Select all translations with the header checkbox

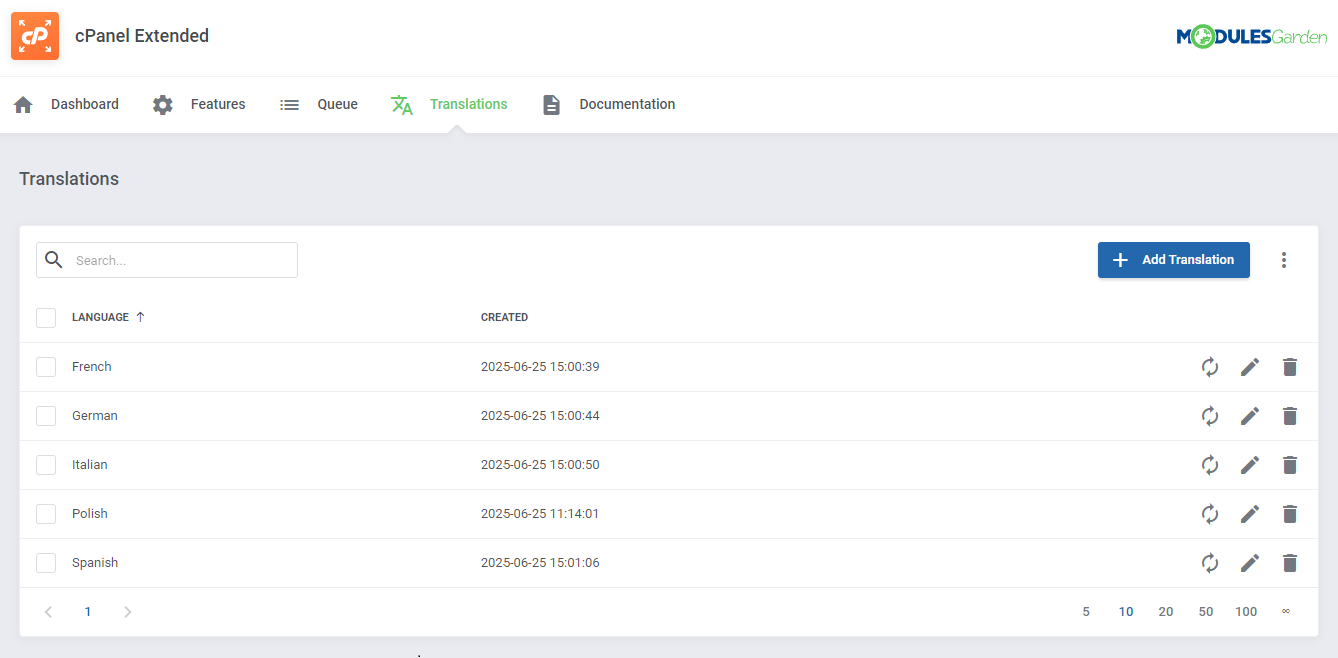[46, 317]
